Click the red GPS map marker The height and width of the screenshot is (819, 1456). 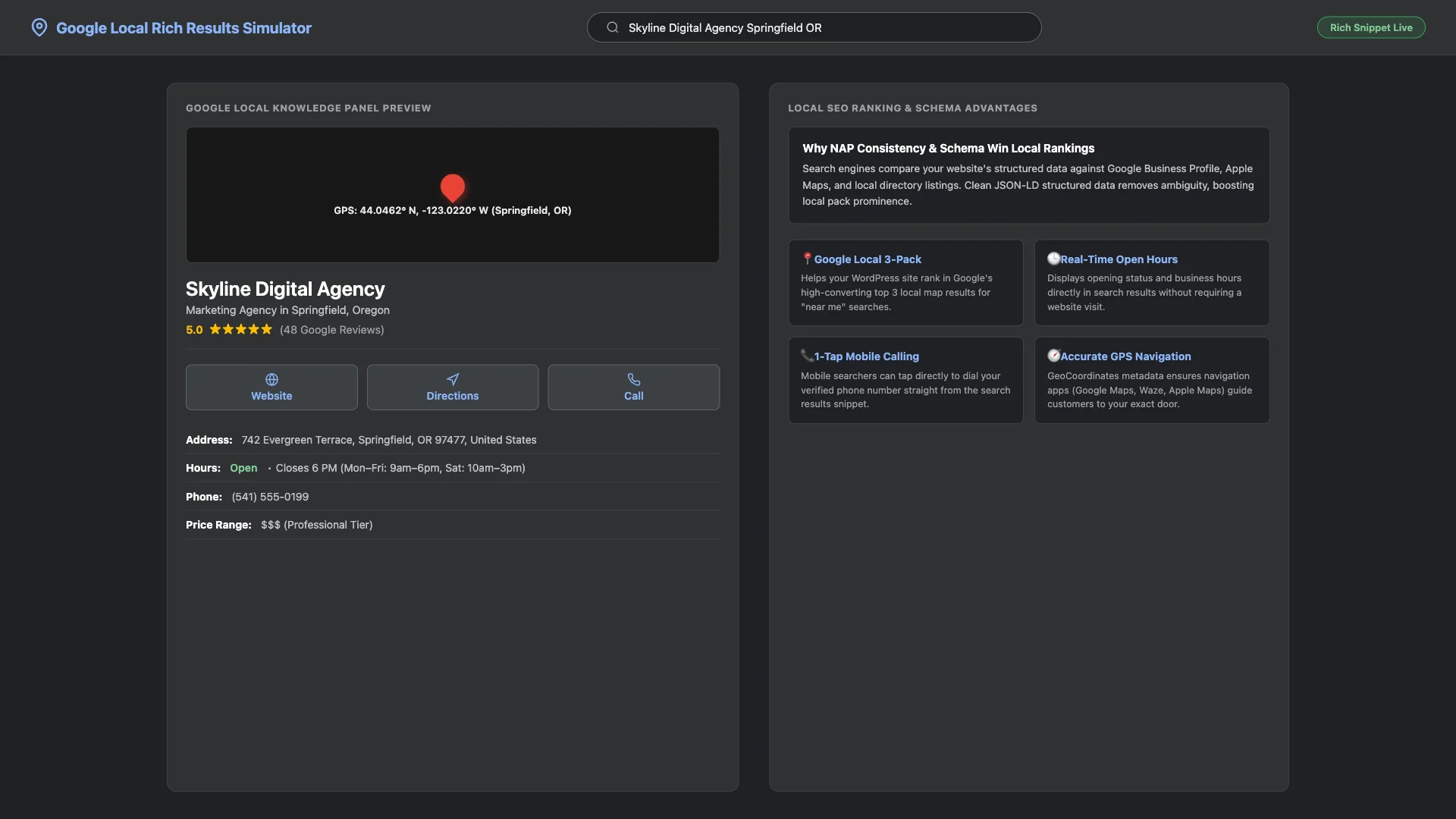pyautogui.click(x=453, y=187)
